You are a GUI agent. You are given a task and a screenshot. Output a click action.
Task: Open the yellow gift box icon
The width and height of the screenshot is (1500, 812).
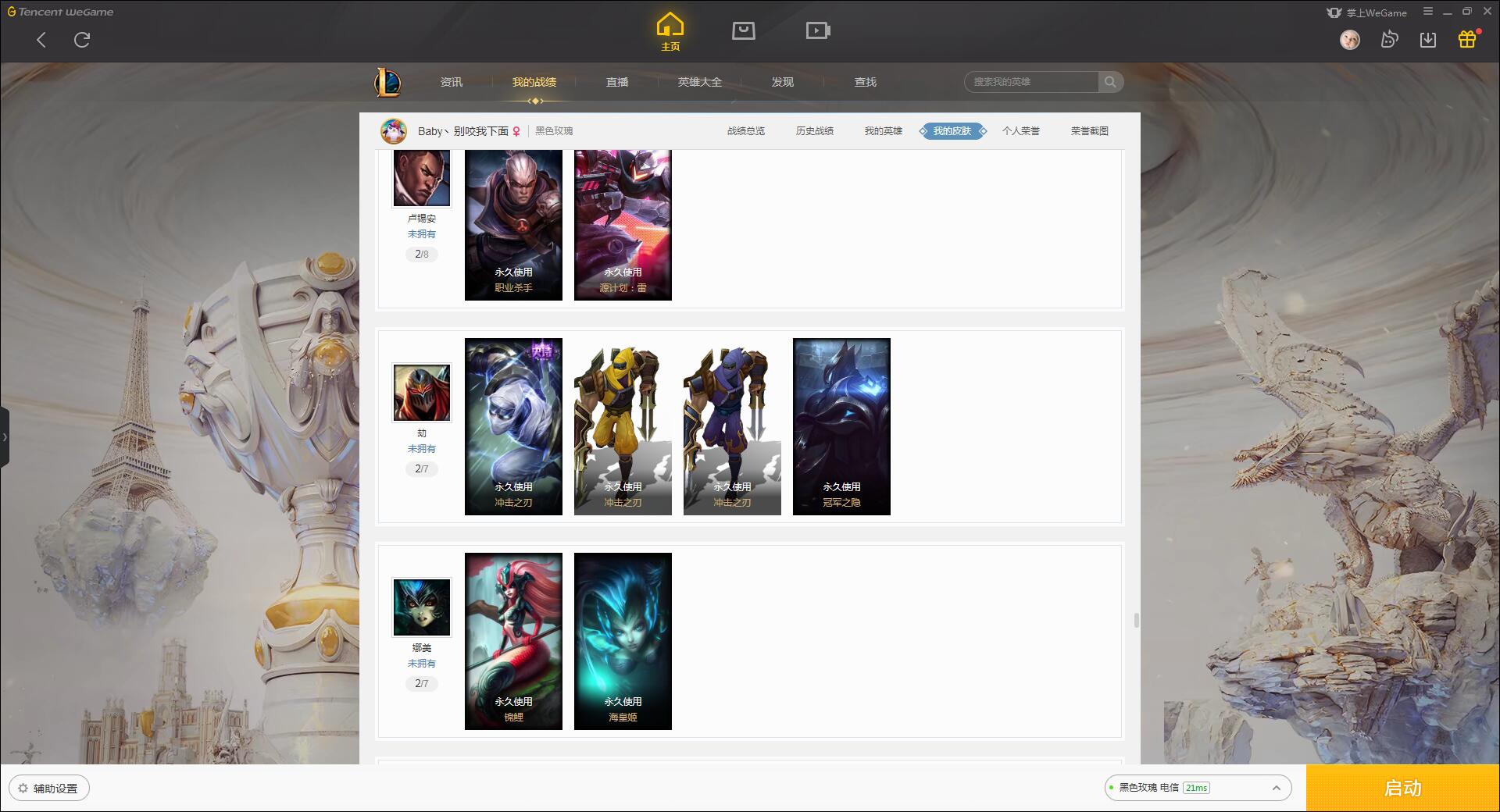click(1467, 39)
